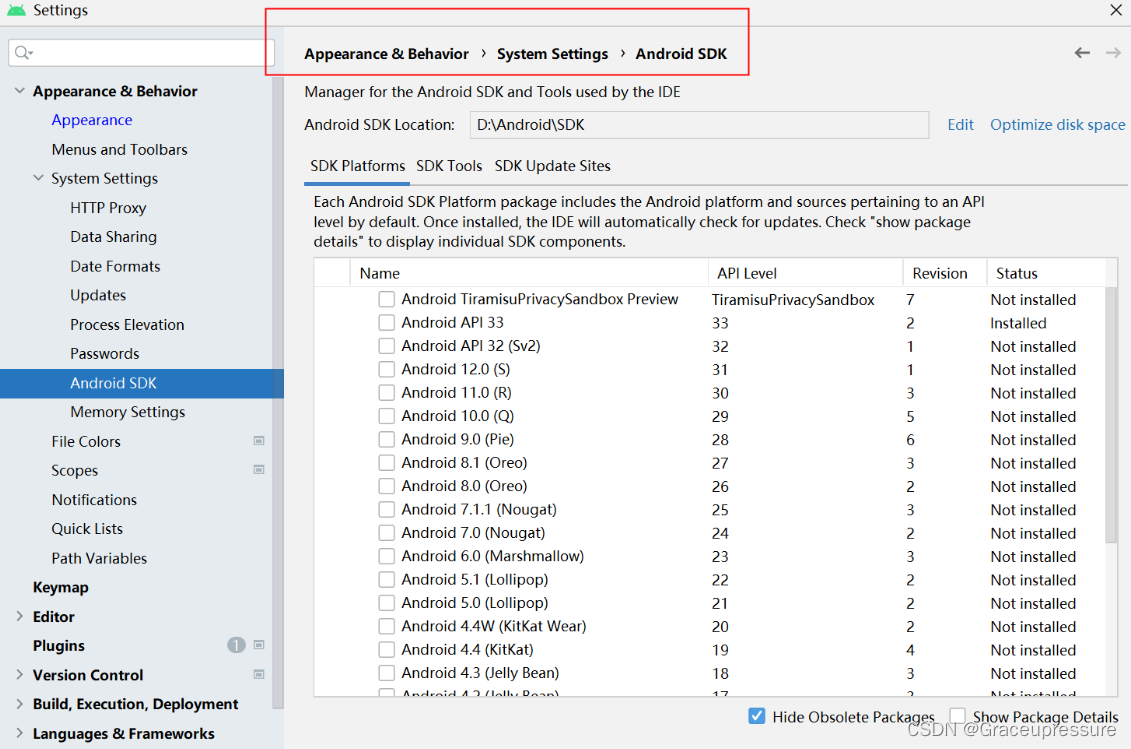
Task: Open Appearance settings page
Action: (92, 120)
